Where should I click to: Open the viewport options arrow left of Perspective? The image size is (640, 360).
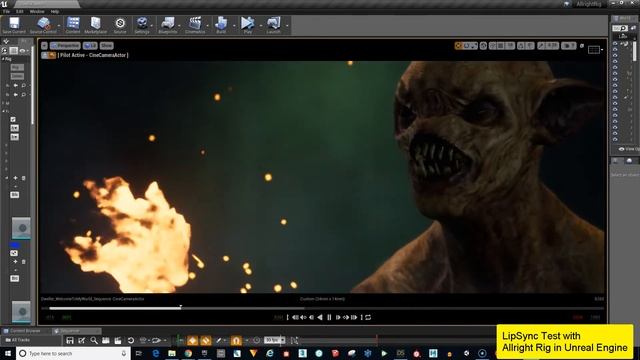pyautogui.click(x=44, y=46)
